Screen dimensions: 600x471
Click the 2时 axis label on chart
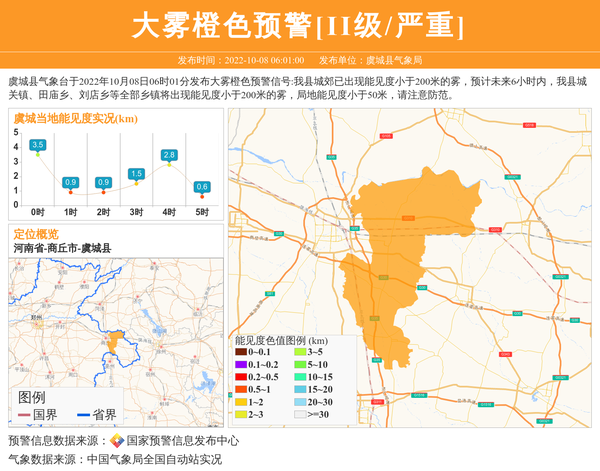tap(103, 212)
